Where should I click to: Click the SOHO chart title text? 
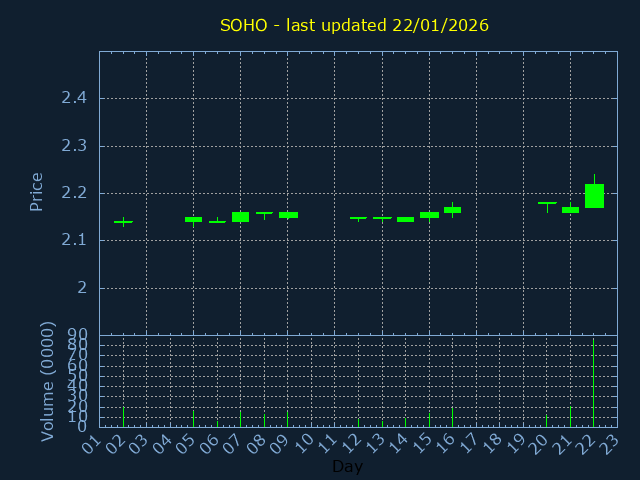tap(354, 25)
